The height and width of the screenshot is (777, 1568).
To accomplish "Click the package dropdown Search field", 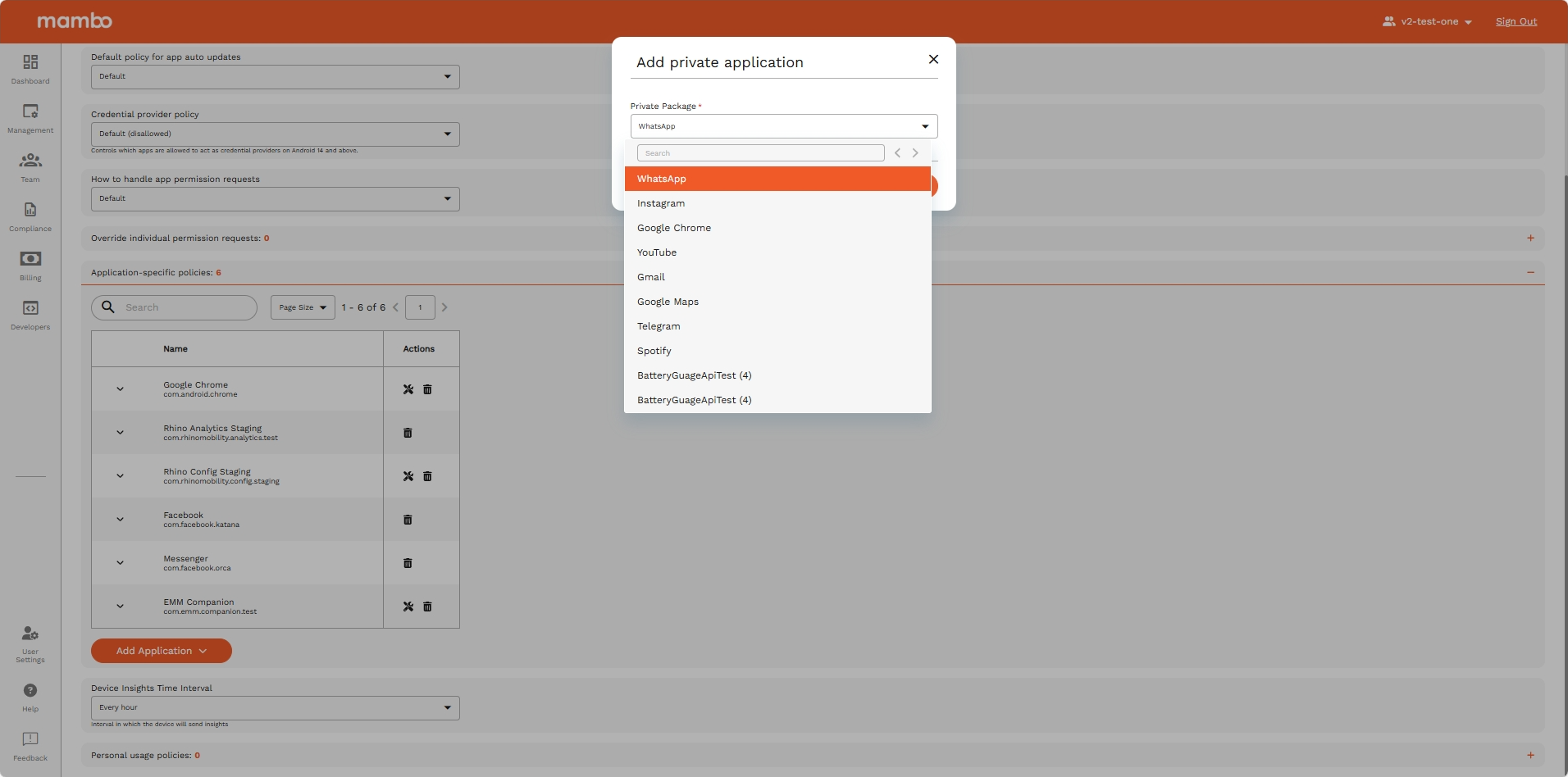I will (761, 153).
